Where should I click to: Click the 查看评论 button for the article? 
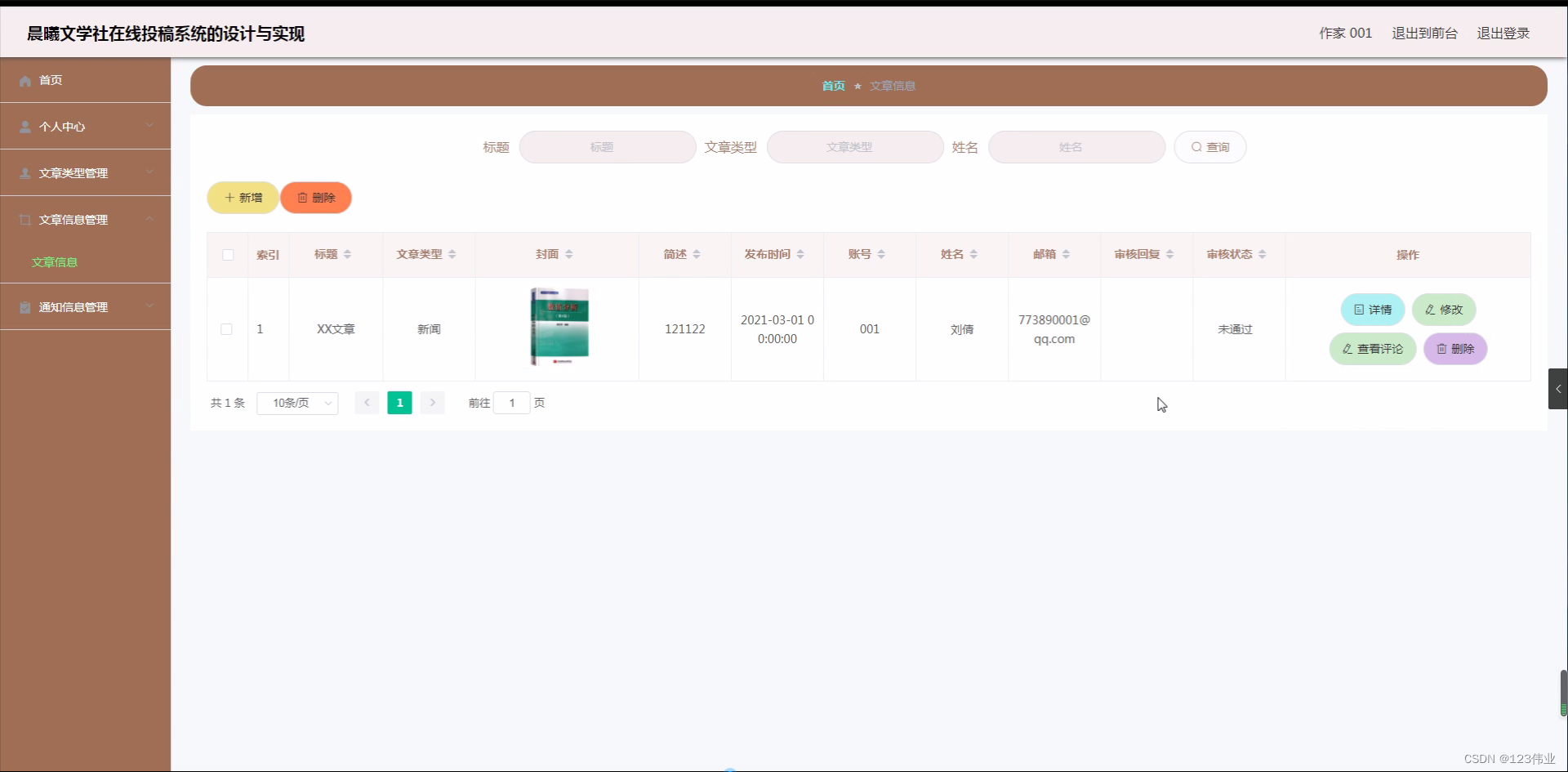pos(1372,349)
